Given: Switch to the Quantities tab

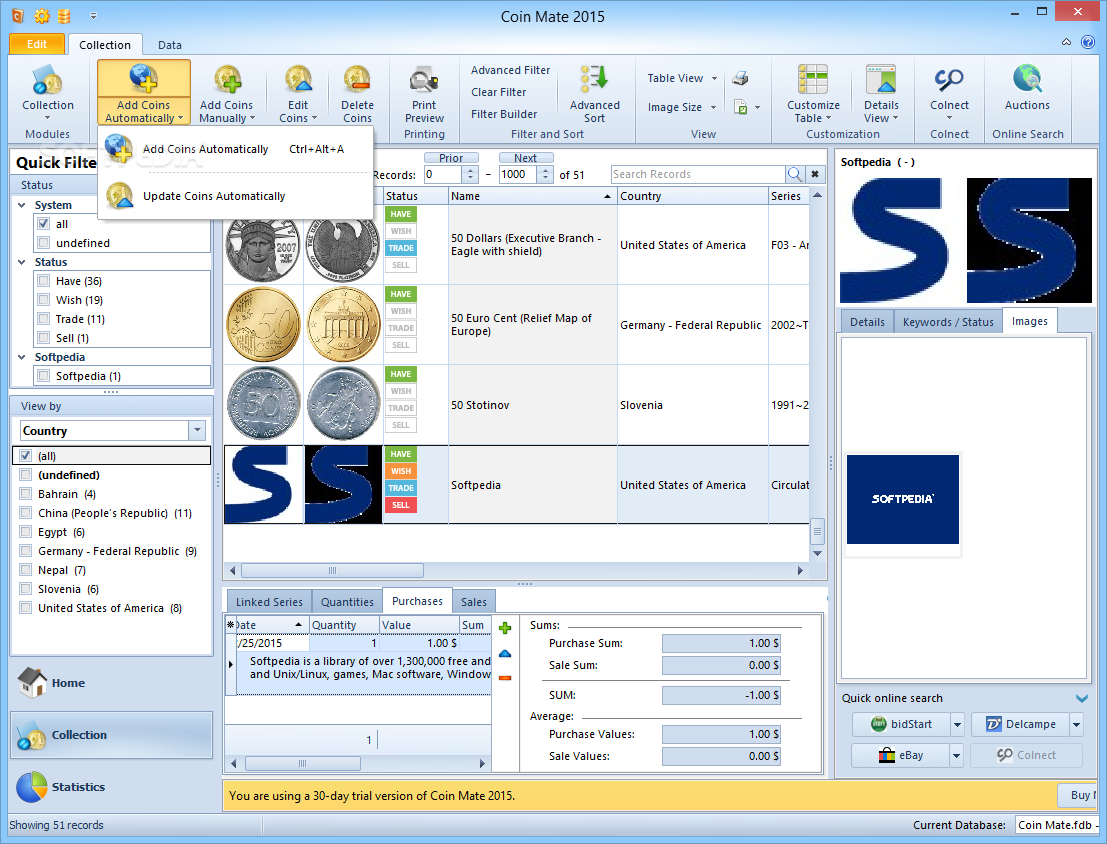Looking at the screenshot, I should click(x=347, y=602).
